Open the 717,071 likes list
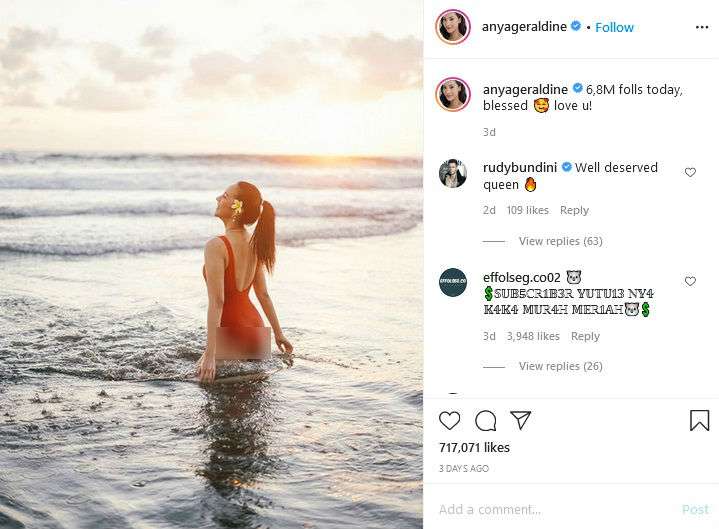719x529 pixels. coord(474,448)
